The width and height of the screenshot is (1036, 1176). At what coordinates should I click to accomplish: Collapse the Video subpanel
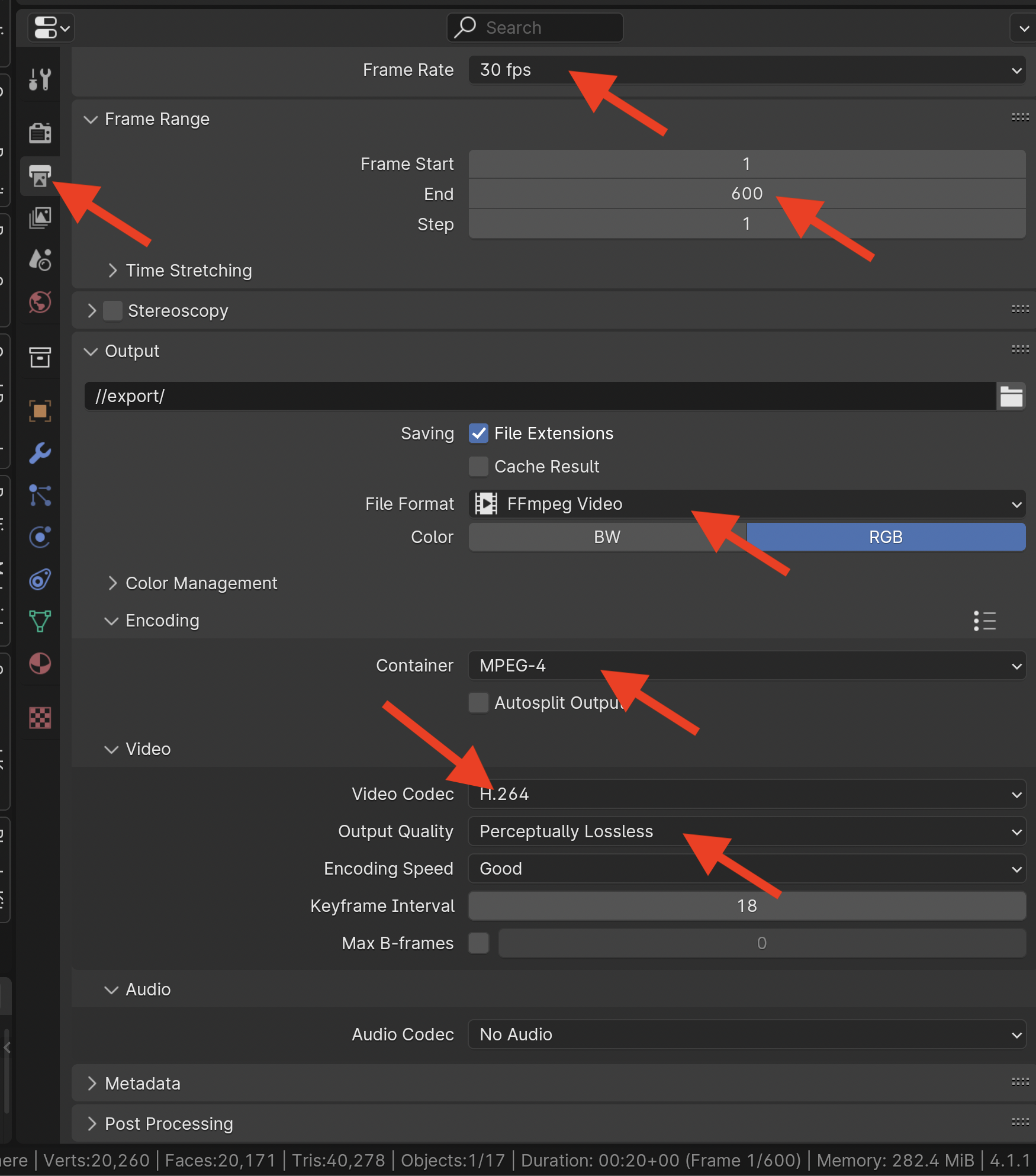click(111, 750)
